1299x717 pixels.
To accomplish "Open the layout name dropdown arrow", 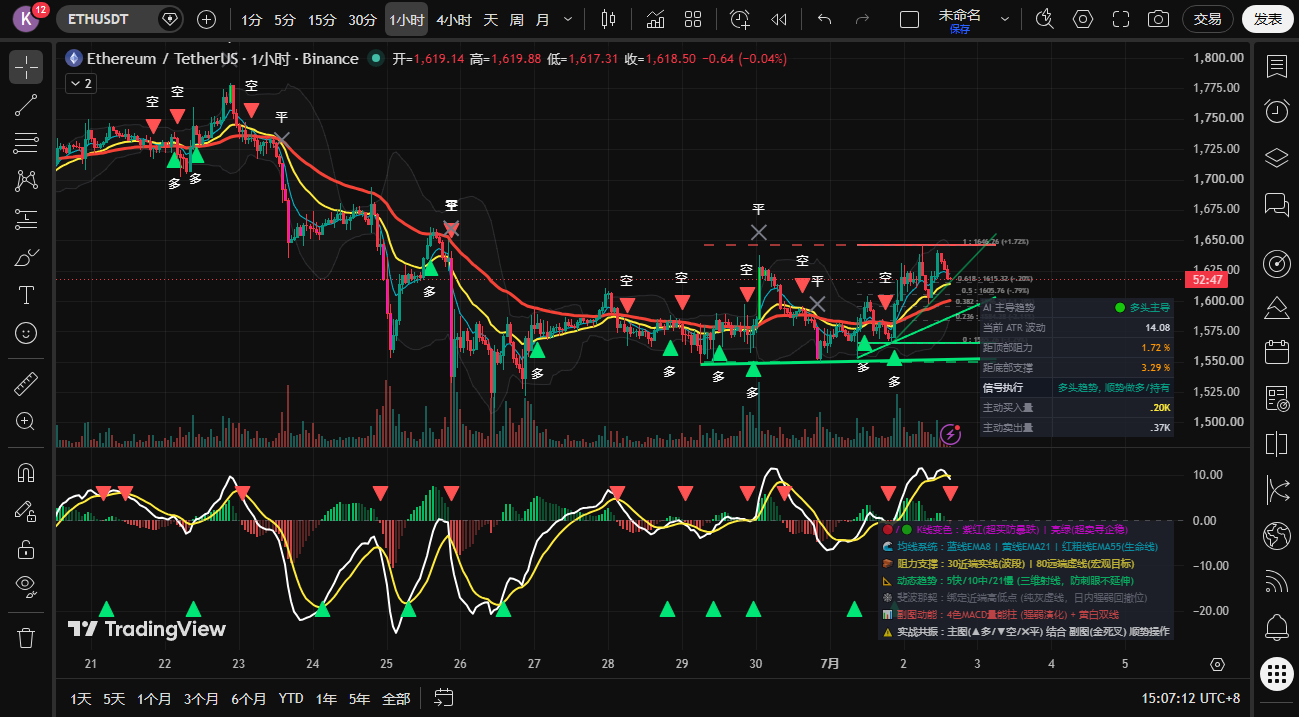I will (x=1005, y=19).
